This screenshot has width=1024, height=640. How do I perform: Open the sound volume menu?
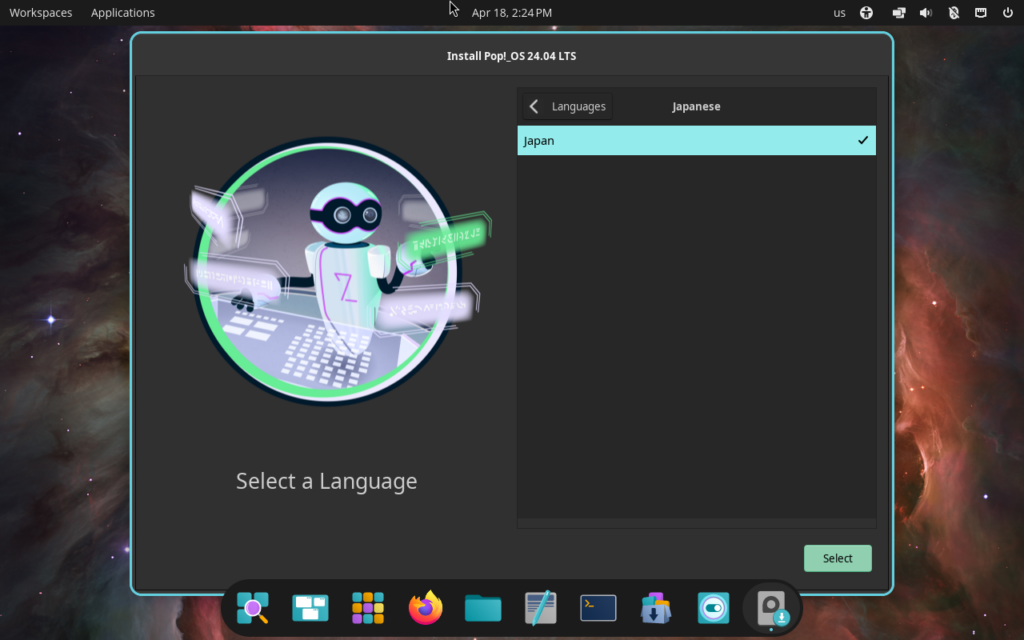(x=925, y=13)
